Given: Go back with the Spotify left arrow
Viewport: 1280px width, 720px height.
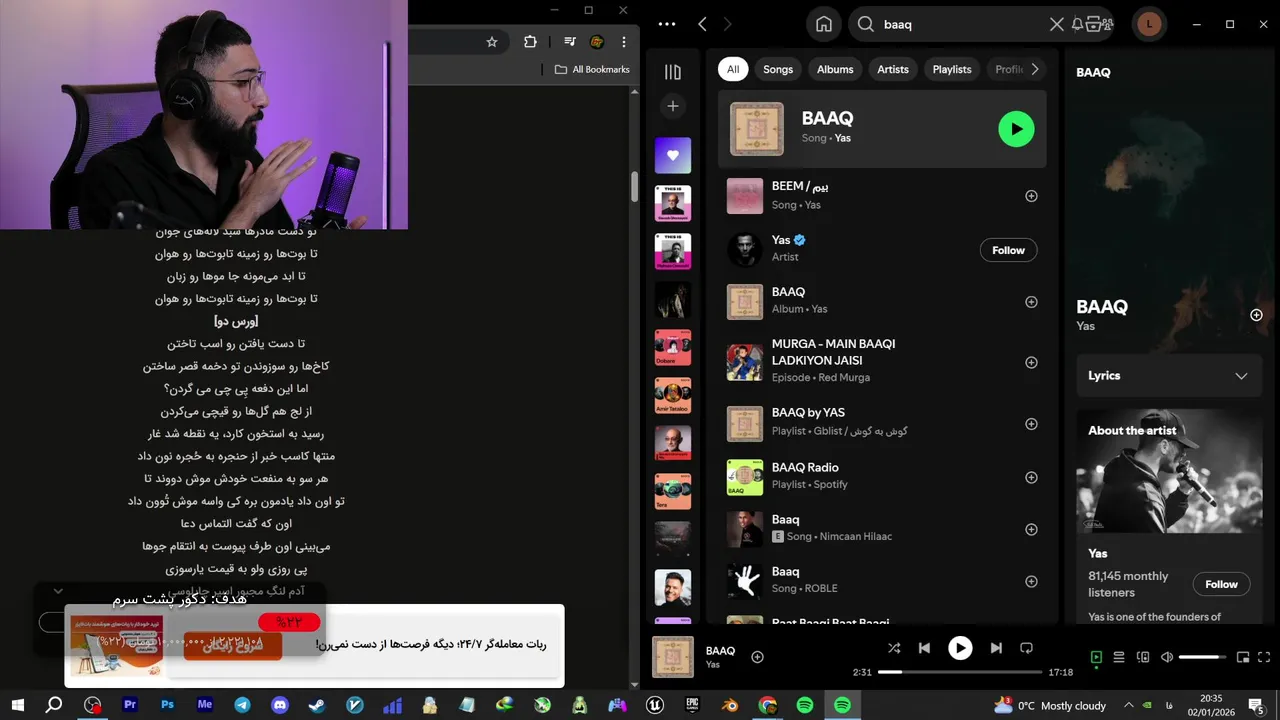Looking at the screenshot, I should 702,24.
